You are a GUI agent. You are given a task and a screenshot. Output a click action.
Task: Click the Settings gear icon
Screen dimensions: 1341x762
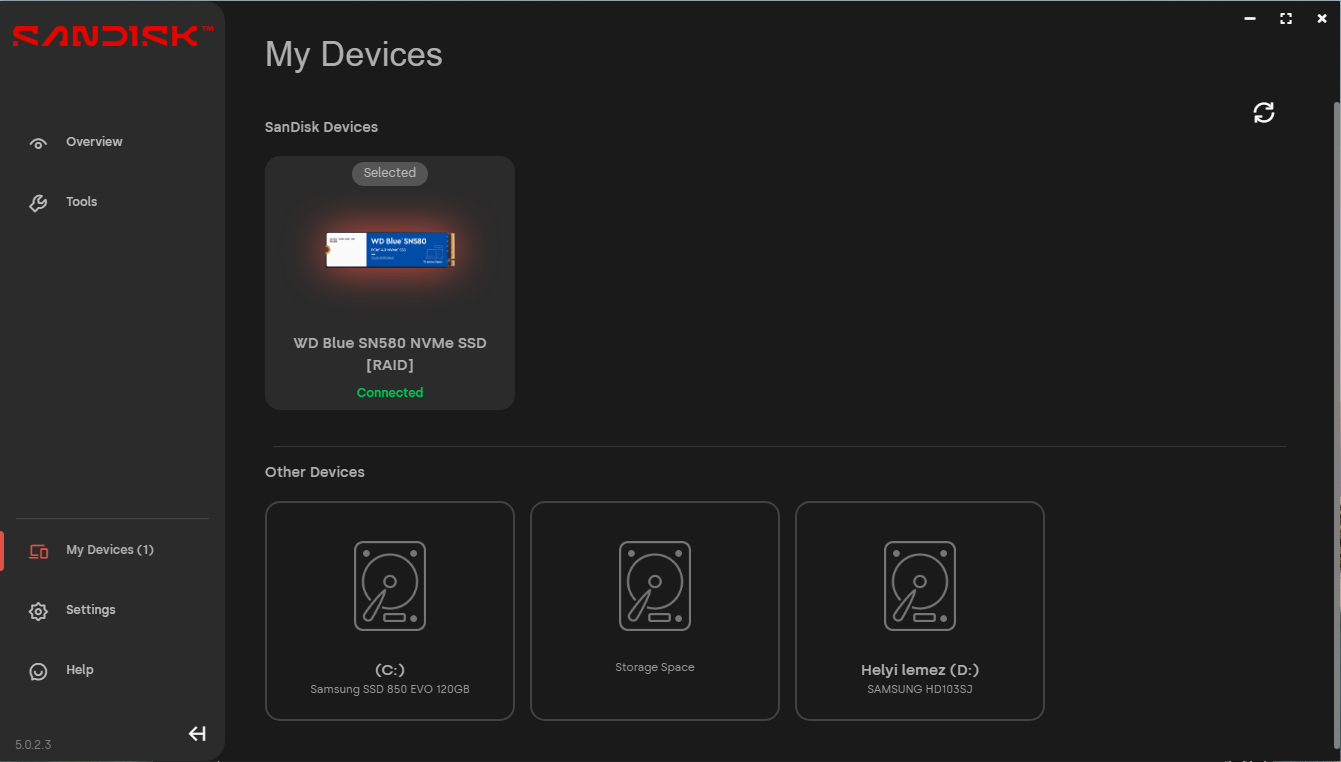(x=38, y=611)
